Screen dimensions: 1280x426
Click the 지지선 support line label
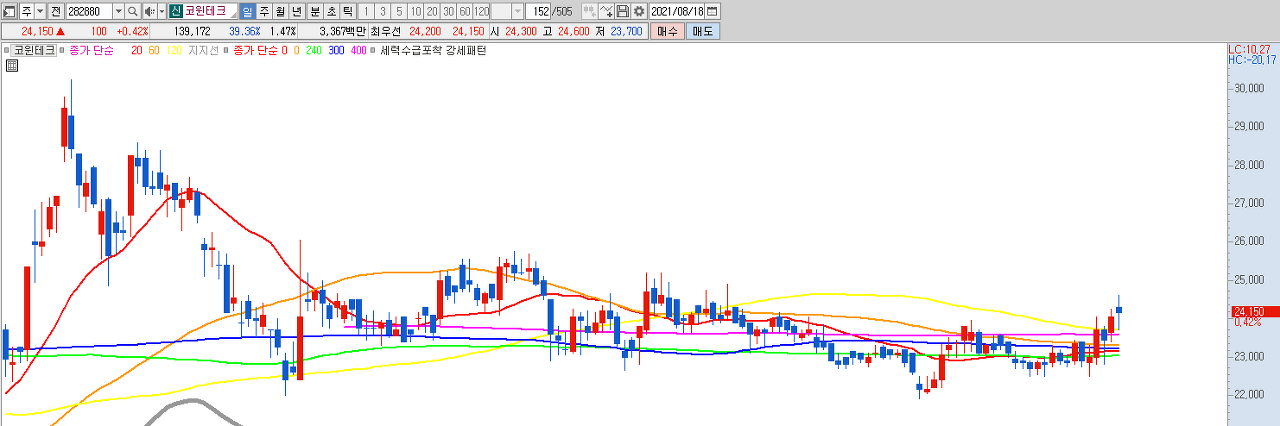[204, 50]
